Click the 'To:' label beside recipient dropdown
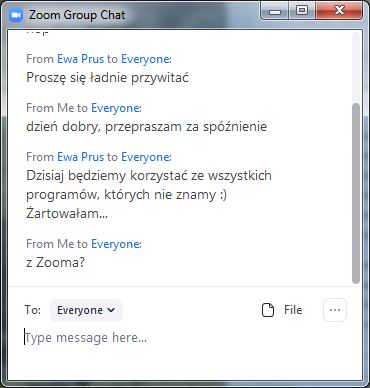 [32, 310]
